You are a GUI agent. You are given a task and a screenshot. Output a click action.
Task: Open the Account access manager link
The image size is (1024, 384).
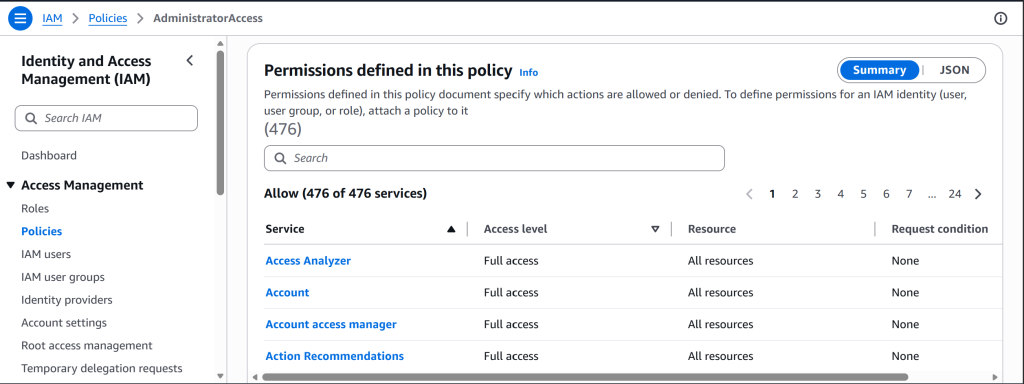point(330,325)
